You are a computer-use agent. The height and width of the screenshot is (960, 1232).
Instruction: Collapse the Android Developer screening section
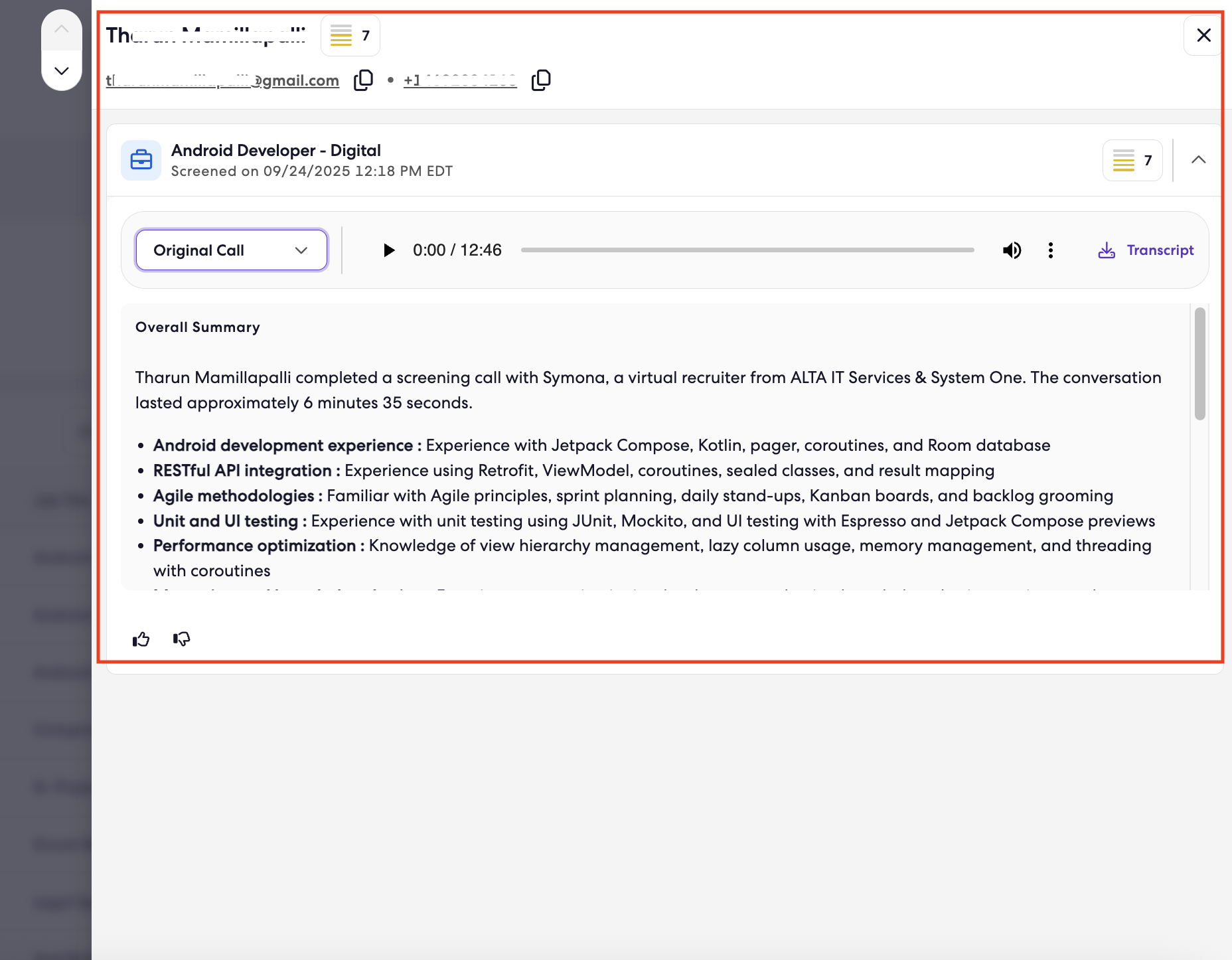(x=1198, y=160)
